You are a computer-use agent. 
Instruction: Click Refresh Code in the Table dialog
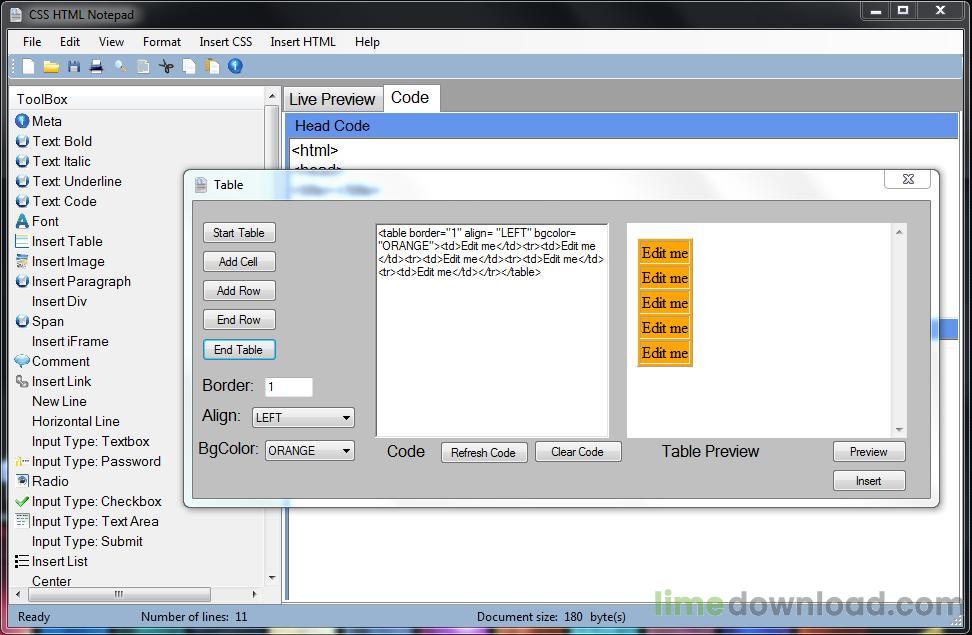[484, 452]
